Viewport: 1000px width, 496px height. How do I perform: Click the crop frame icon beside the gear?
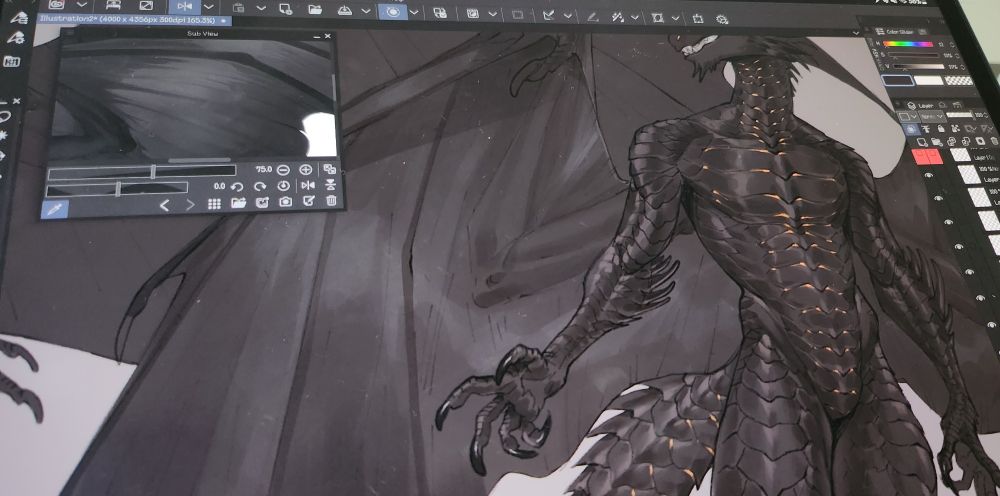pos(698,18)
